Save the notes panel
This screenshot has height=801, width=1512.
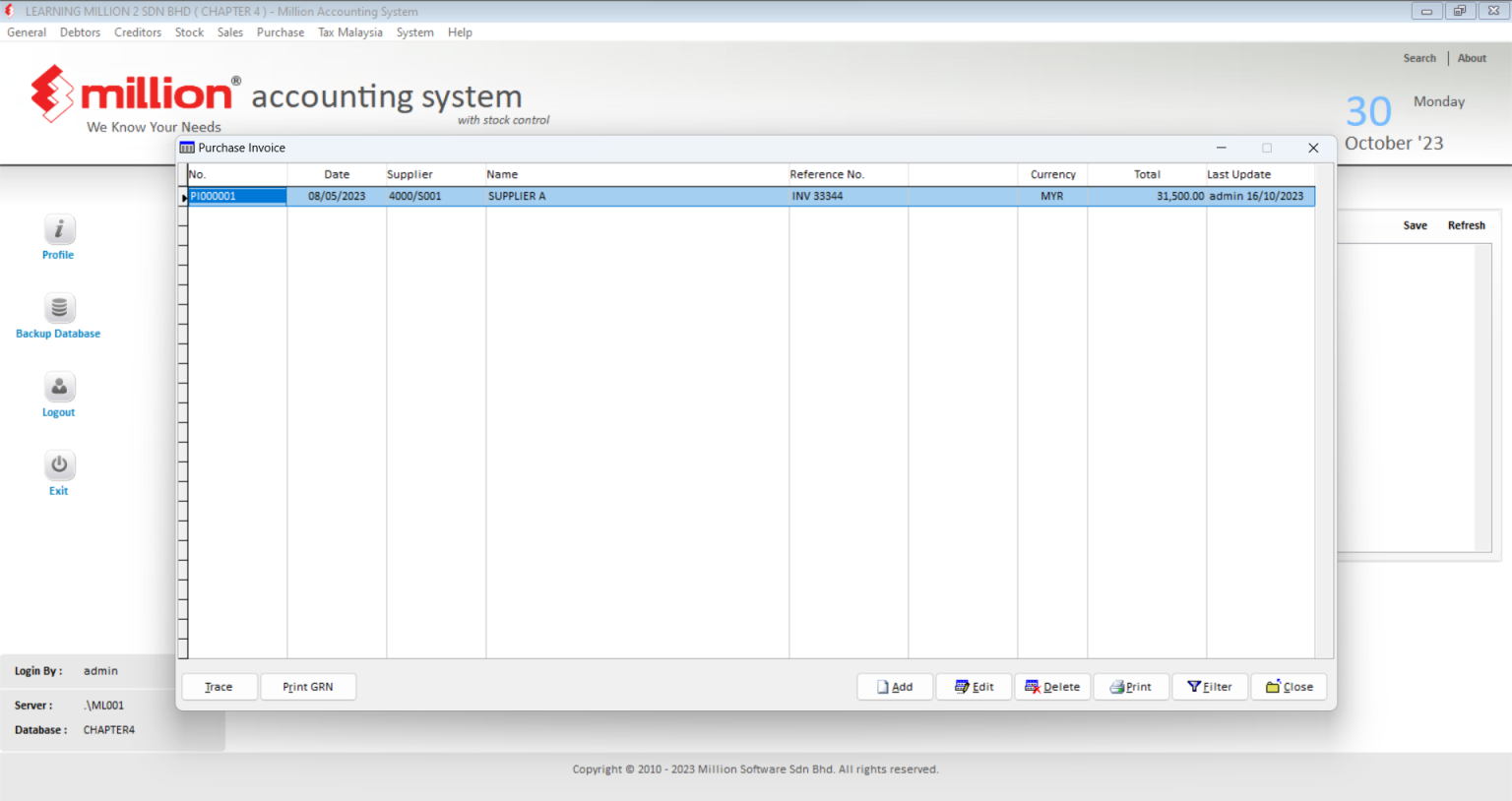[1415, 224]
